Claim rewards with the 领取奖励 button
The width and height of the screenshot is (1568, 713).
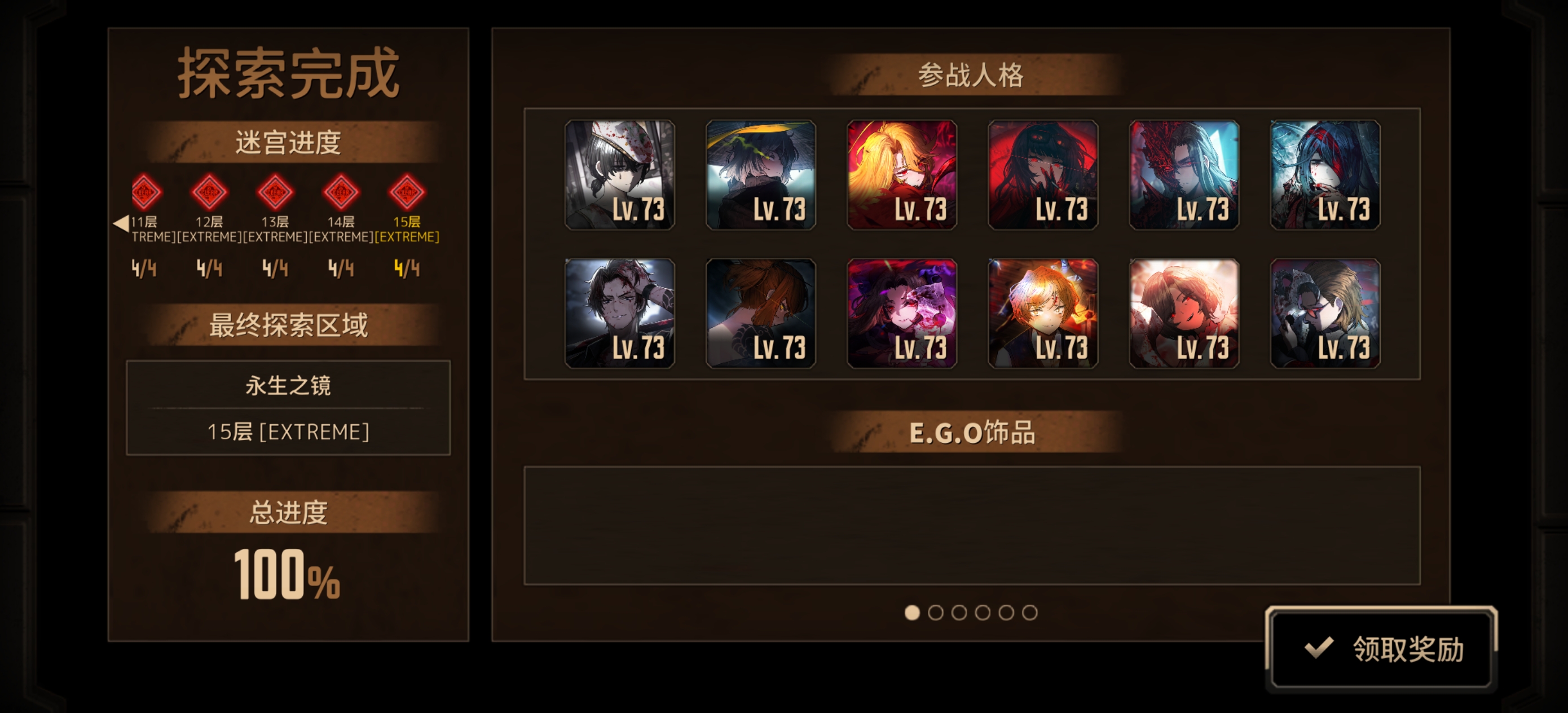tap(1382, 649)
